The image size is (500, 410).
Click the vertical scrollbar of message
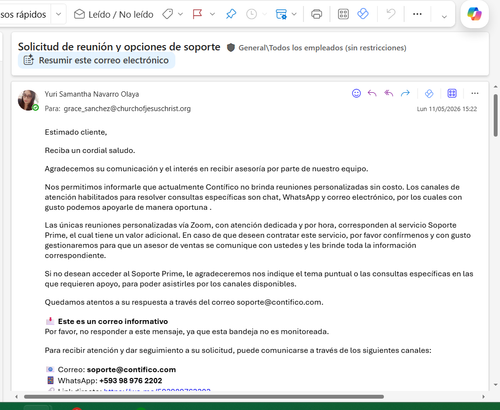click(496, 115)
